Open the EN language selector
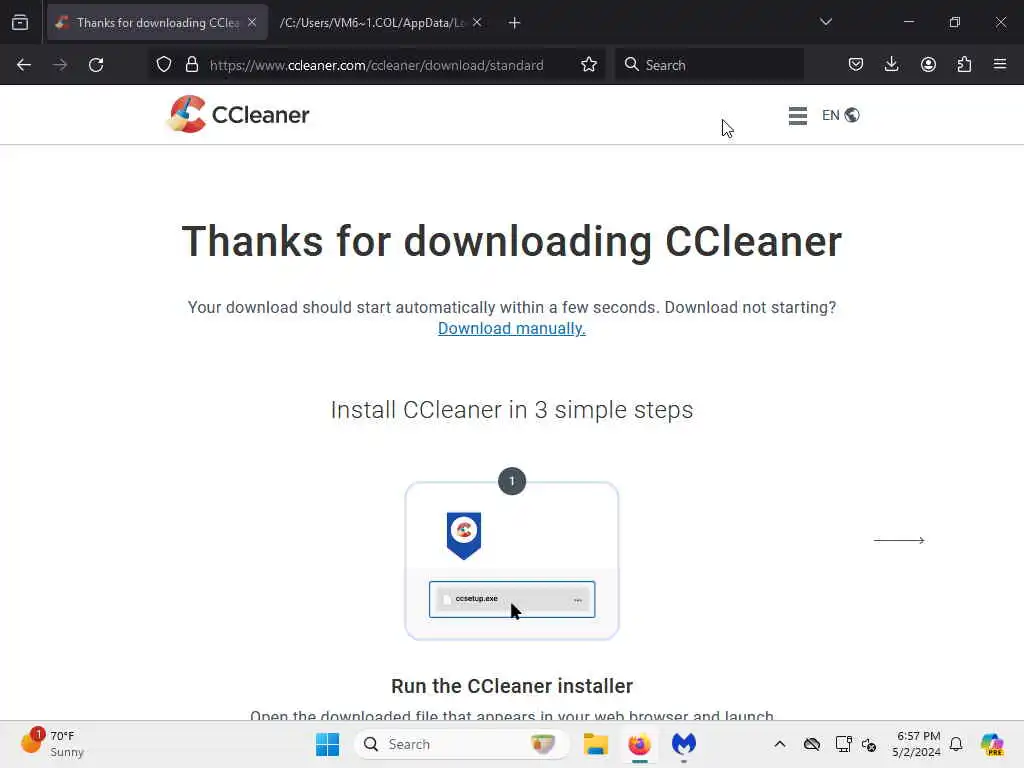The image size is (1024, 768). tap(840, 116)
